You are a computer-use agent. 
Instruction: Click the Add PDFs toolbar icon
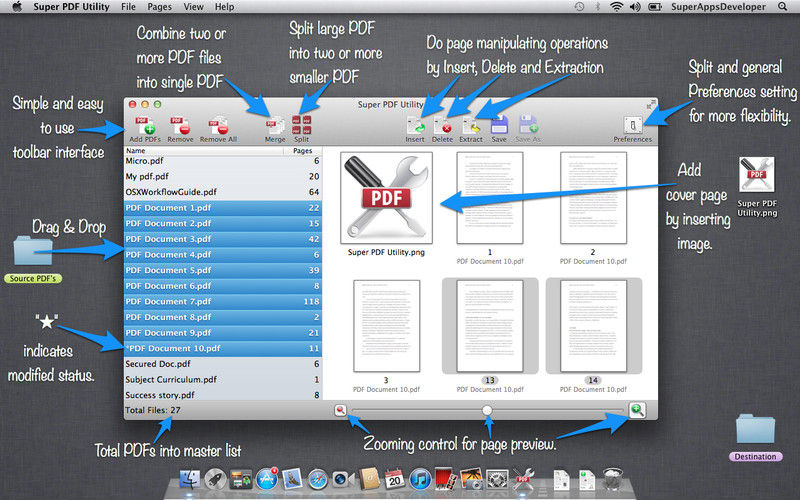(145, 126)
